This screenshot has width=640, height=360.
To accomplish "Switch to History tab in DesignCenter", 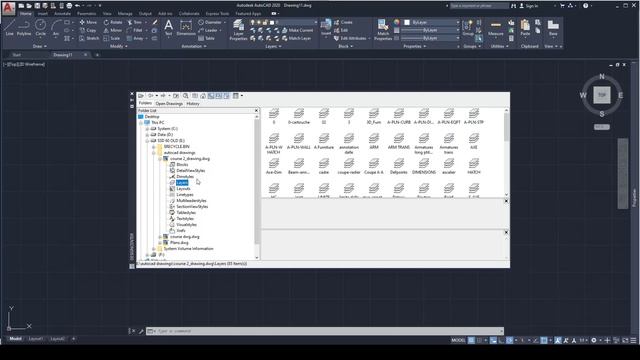I will coord(193,104).
